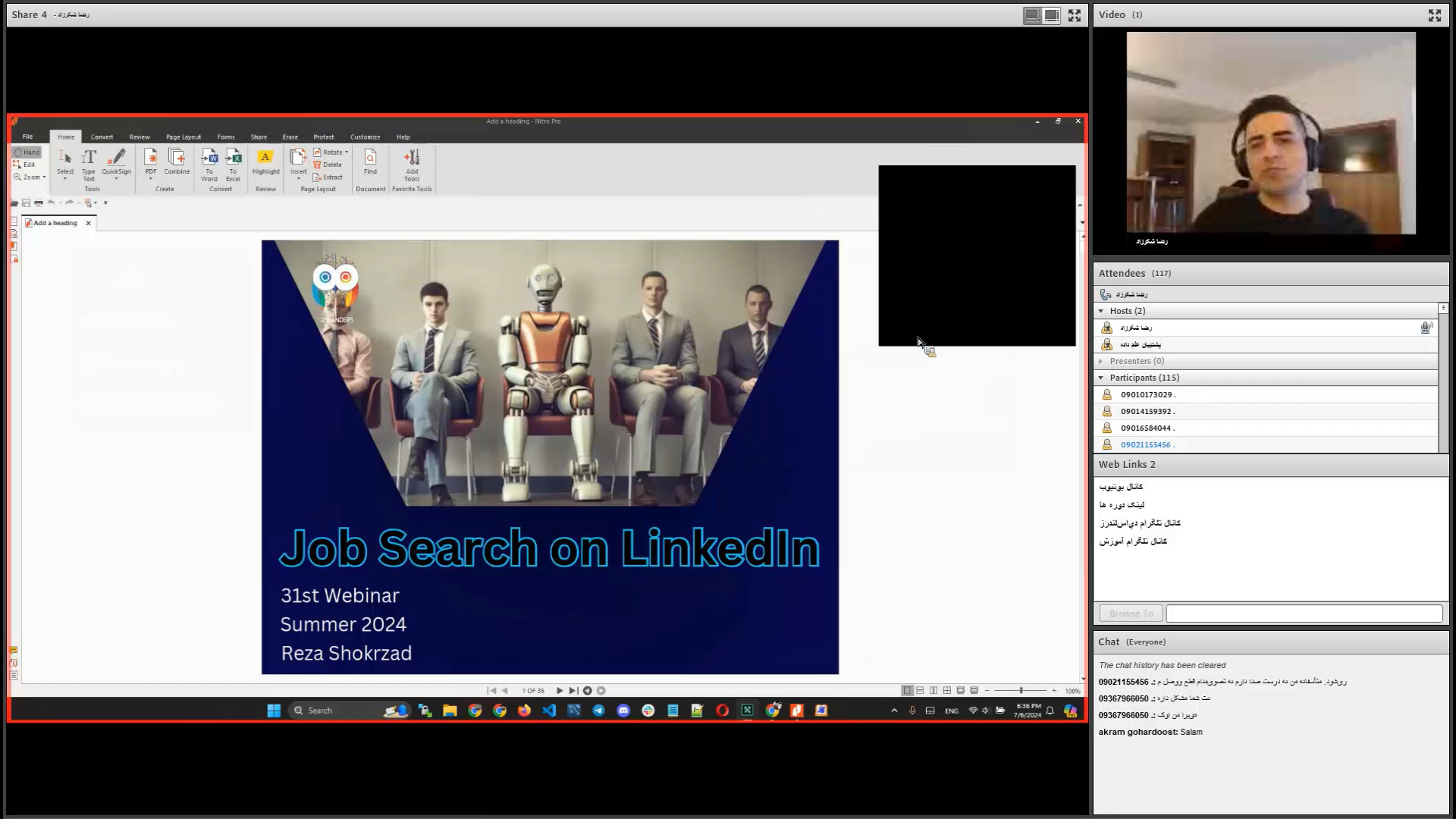Viewport: 1456px width, 819px height.
Task: Select the Highlight tool
Action: coord(265,162)
